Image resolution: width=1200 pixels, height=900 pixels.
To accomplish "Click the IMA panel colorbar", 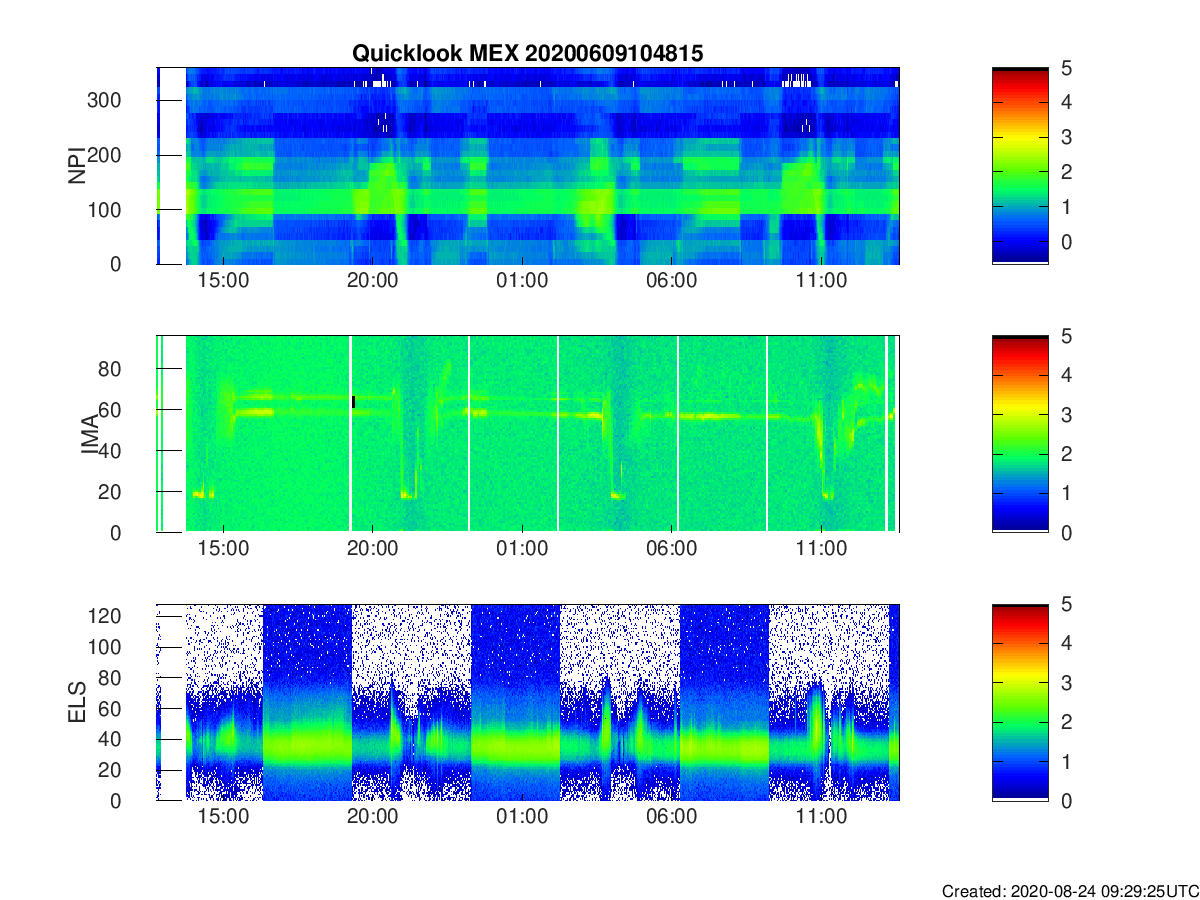I will point(1020,434).
